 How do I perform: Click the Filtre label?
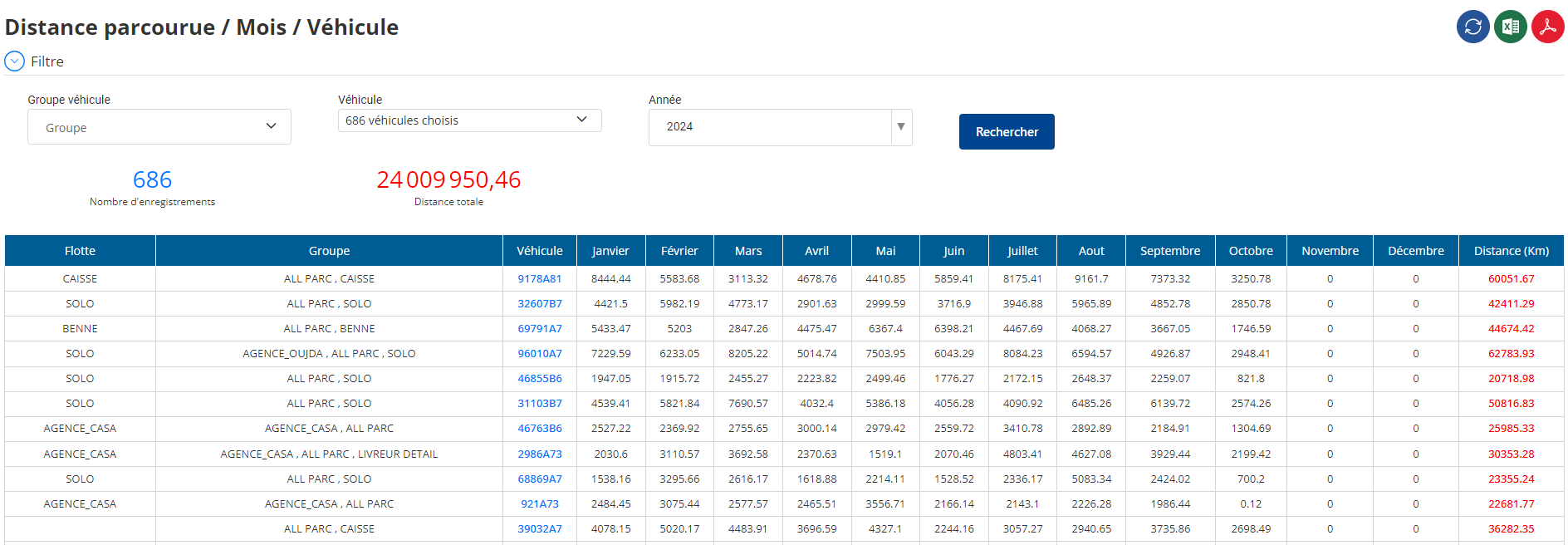(47, 61)
